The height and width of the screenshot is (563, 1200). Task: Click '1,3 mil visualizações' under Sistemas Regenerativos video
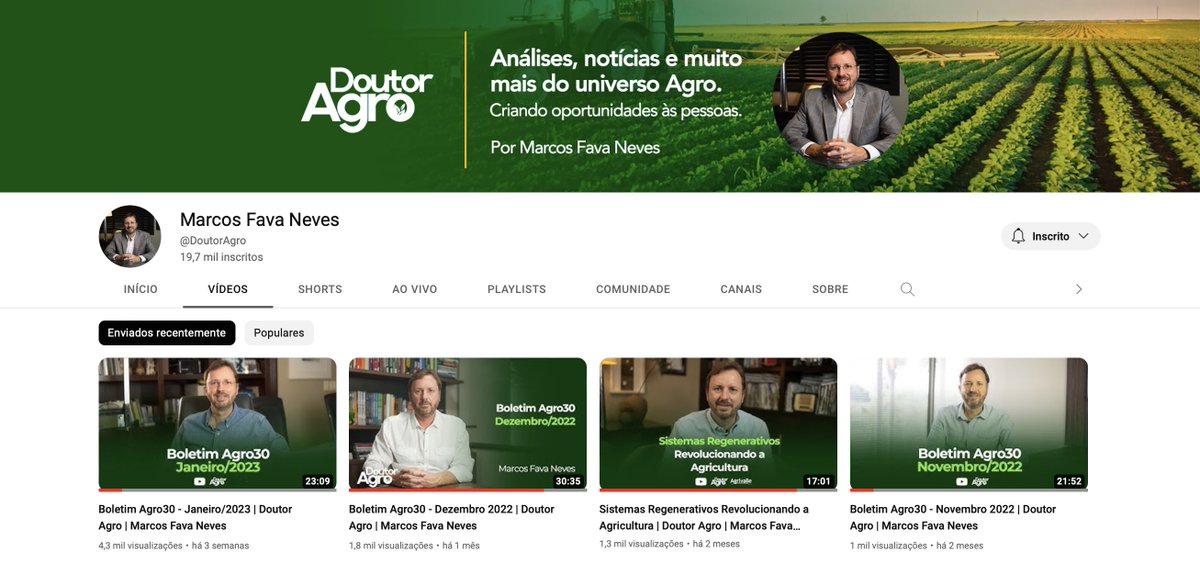[642, 546]
